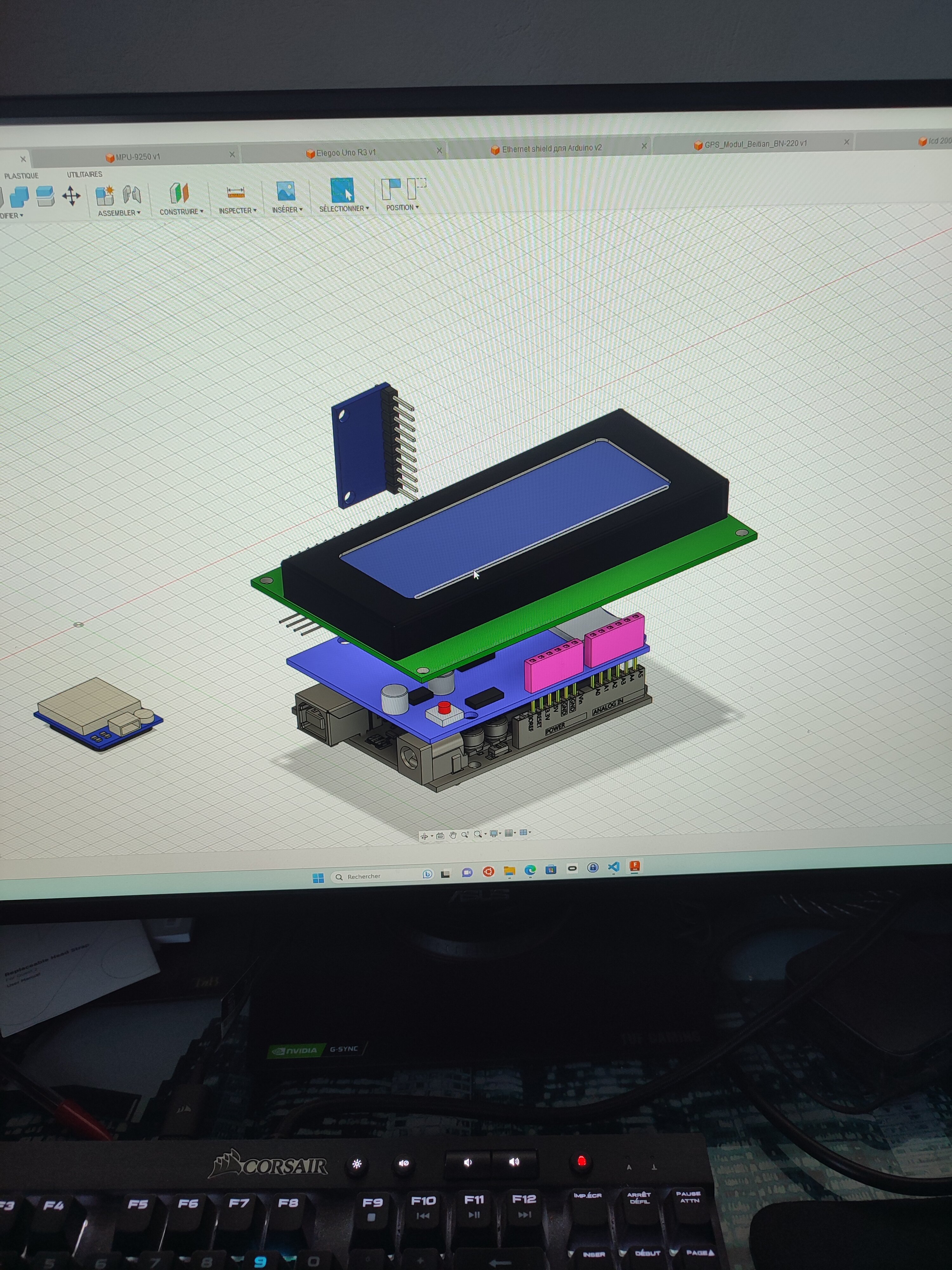This screenshot has width=952, height=1270.
Task: Activate the Sélectionner tool icon
Action: pos(342,190)
